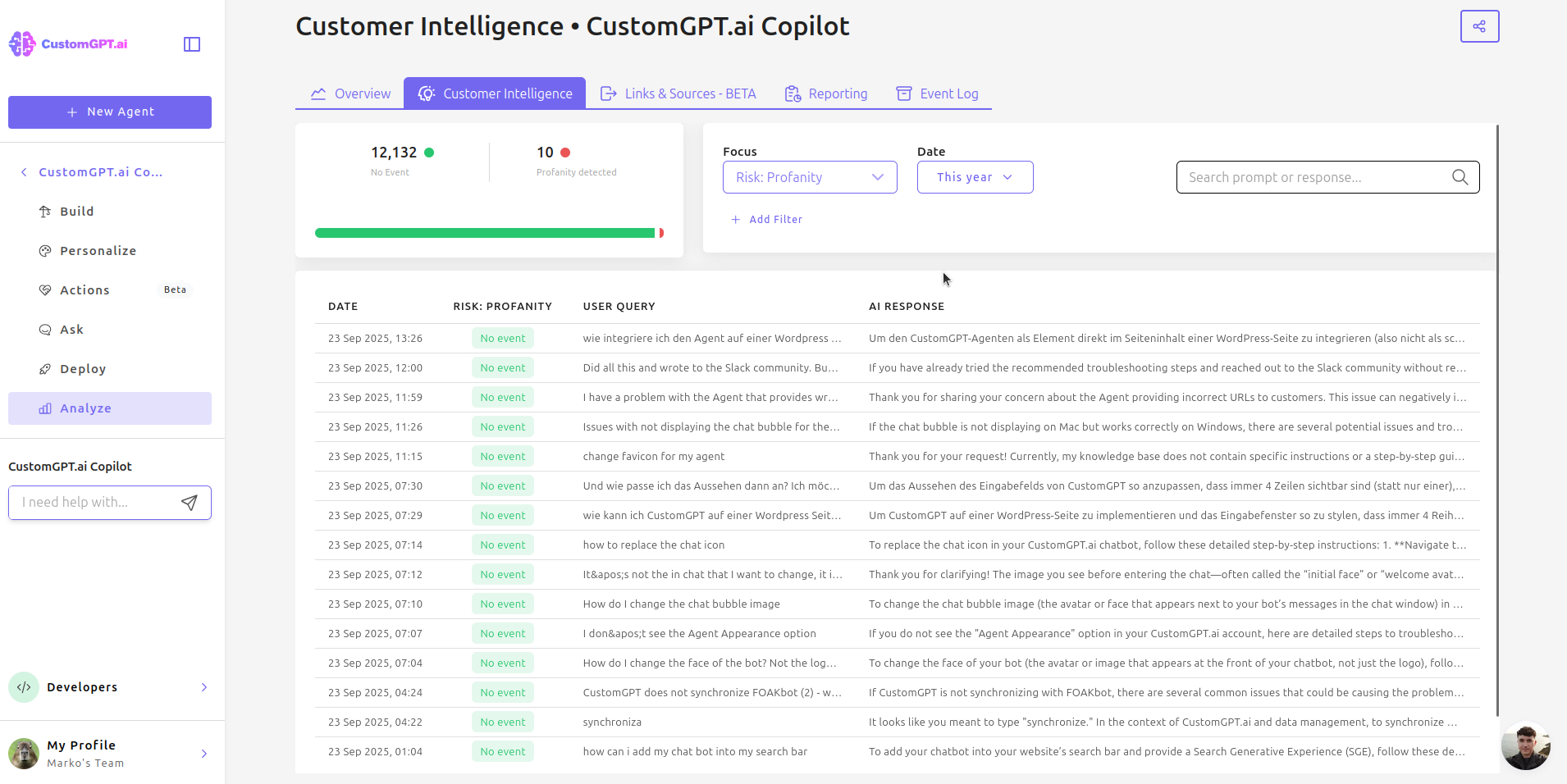Click the USER QUERY column header

tap(619, 307)
